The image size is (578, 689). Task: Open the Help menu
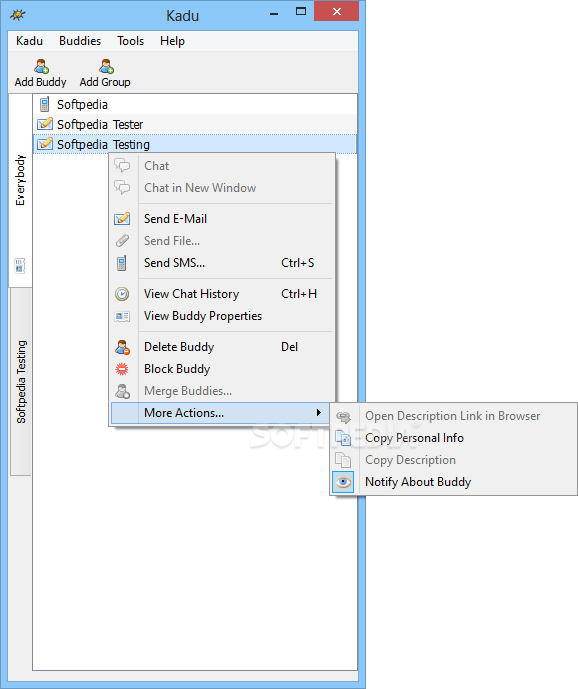point(172,41)
